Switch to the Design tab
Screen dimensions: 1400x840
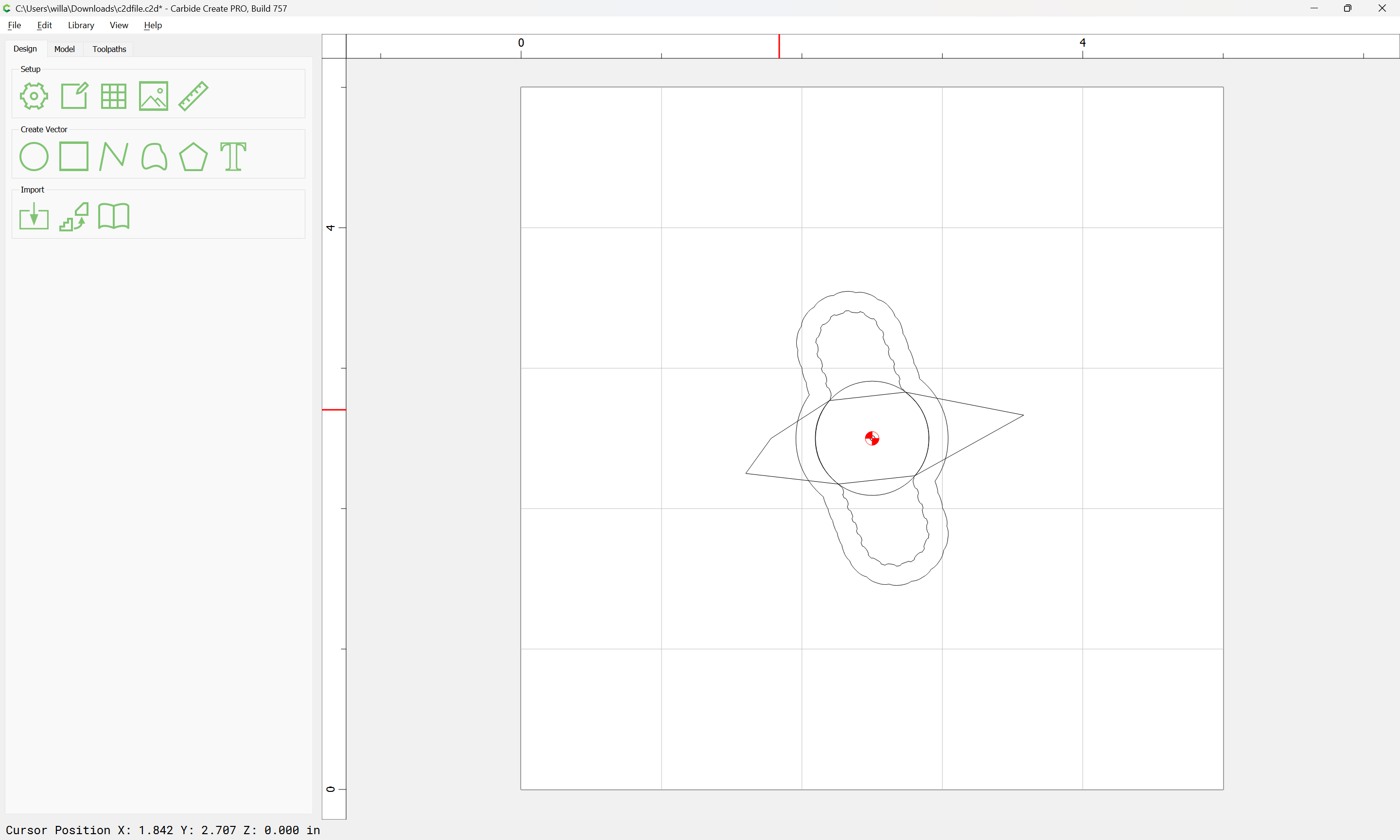click(x=25, y=49)
